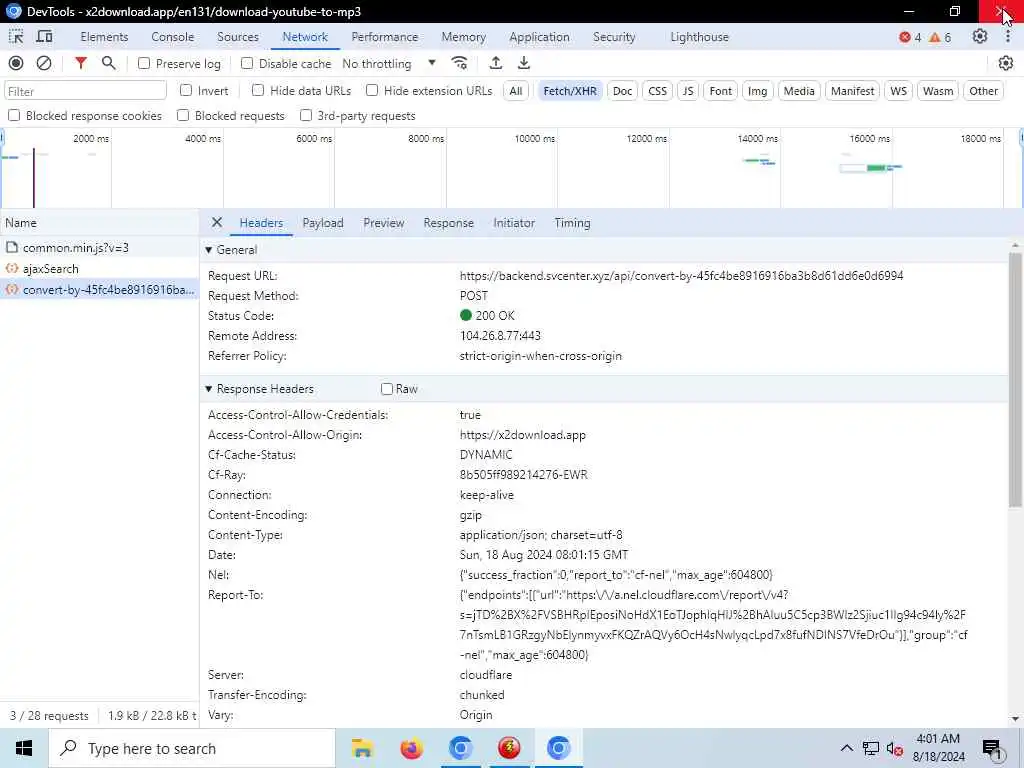
Task: Open the Performance panel
Action: 385,37
